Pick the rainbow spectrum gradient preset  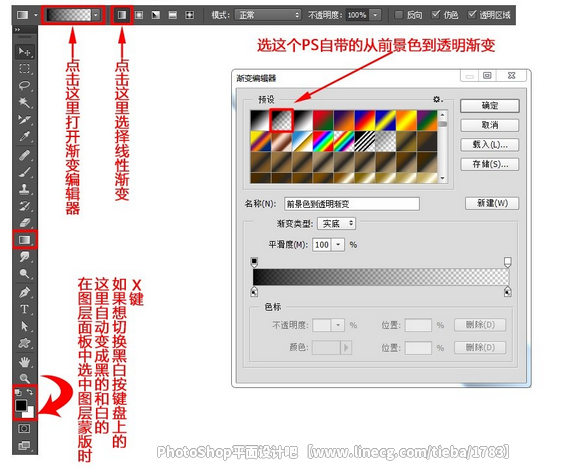323,141
